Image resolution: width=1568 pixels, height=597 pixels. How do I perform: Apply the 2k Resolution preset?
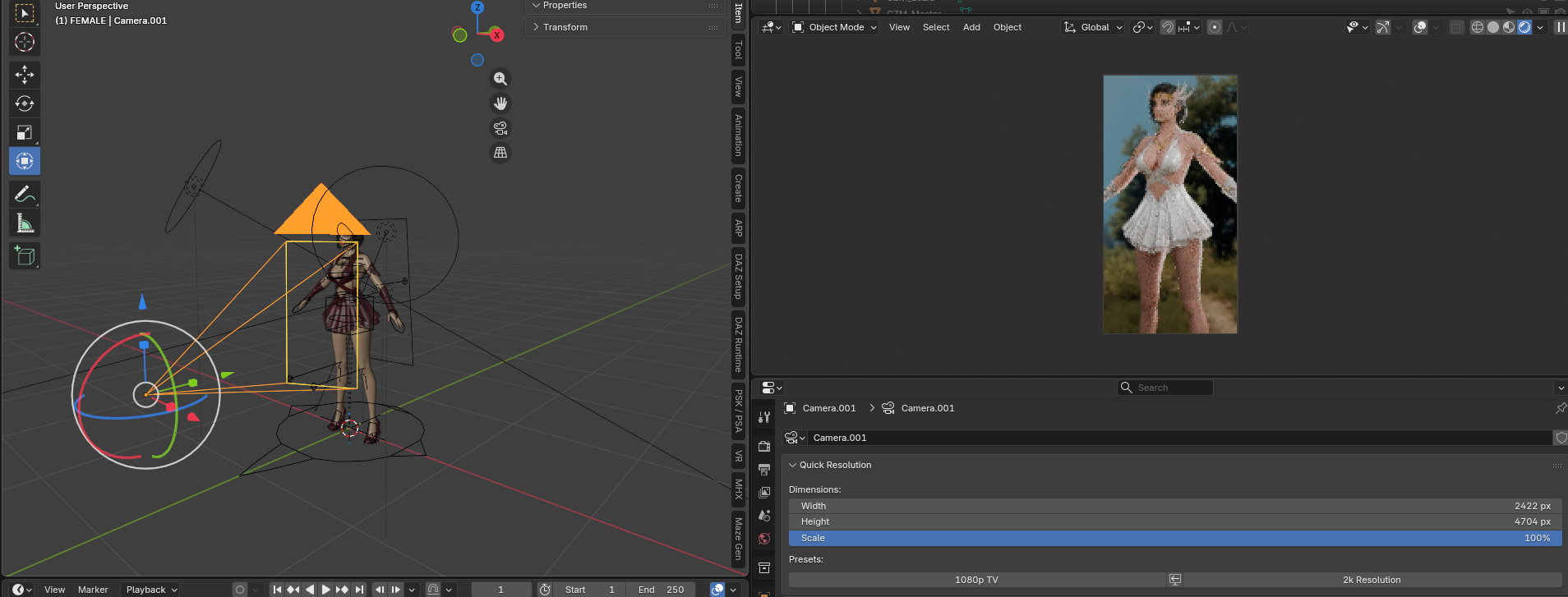pyautogui.click(x=1372, y=580)
